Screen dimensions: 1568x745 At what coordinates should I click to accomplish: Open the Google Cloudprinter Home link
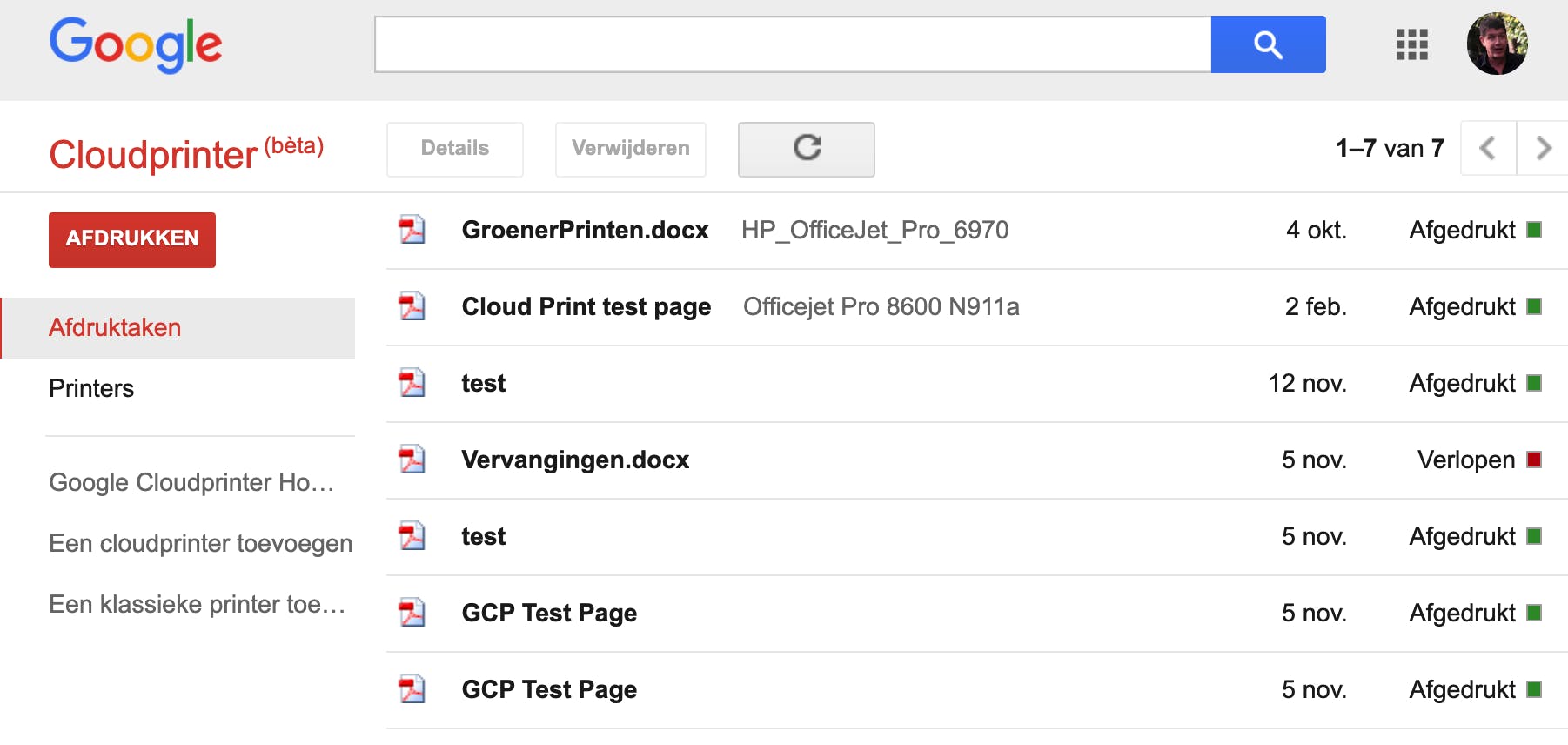pyautogui.click(x=191, y=483)
